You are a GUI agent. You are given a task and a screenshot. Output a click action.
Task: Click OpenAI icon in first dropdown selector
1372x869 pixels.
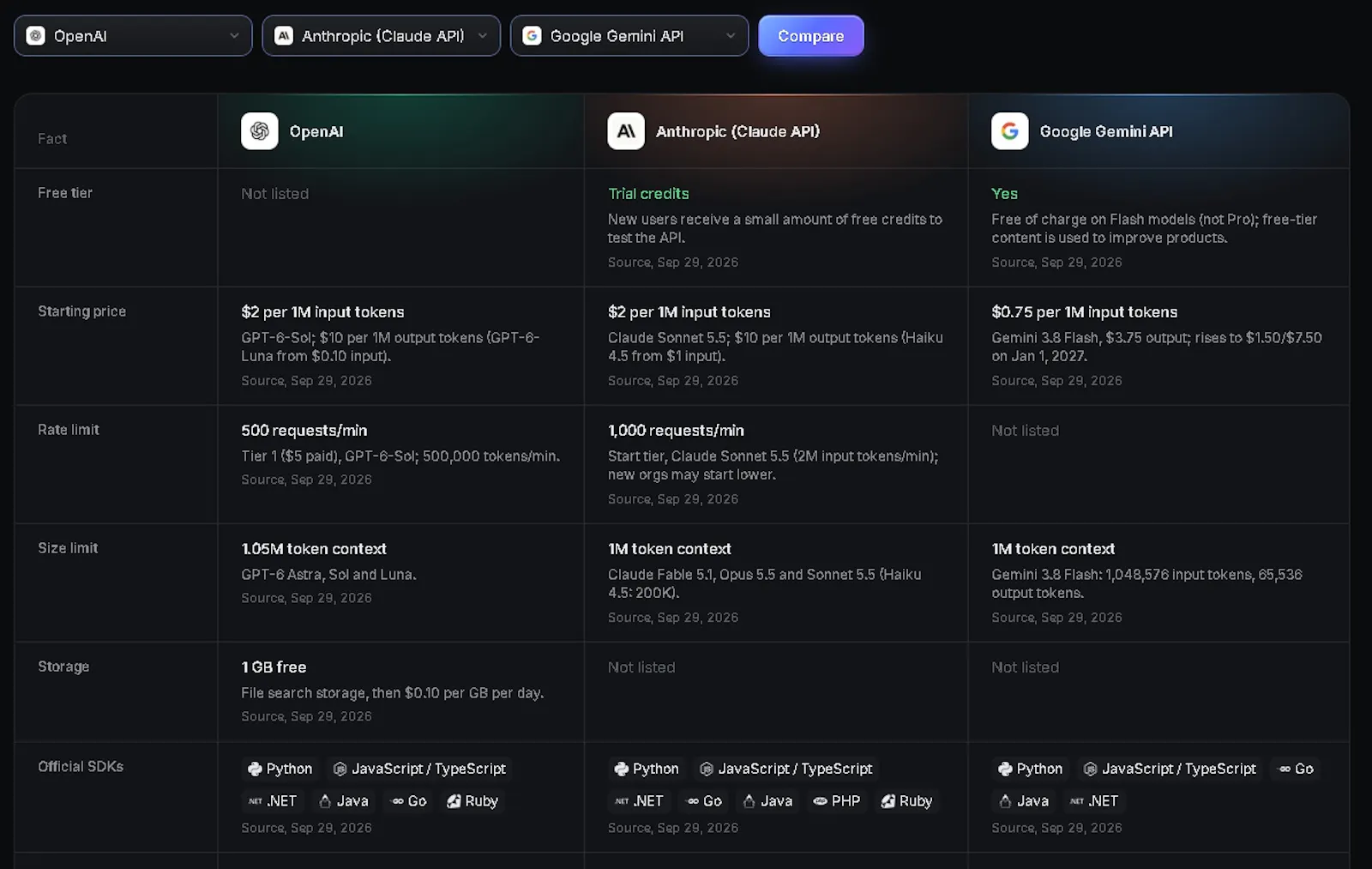pos(35,36)
